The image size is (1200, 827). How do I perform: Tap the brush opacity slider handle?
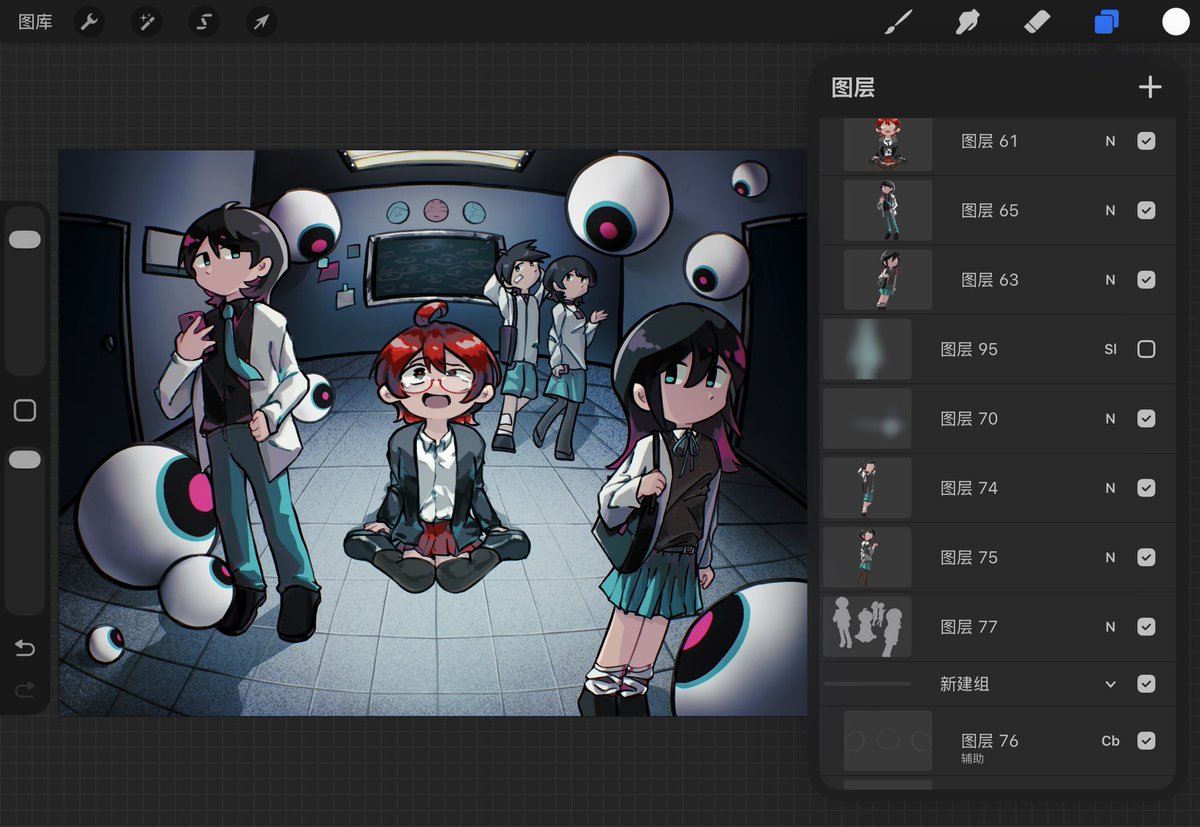click(25, 459)
